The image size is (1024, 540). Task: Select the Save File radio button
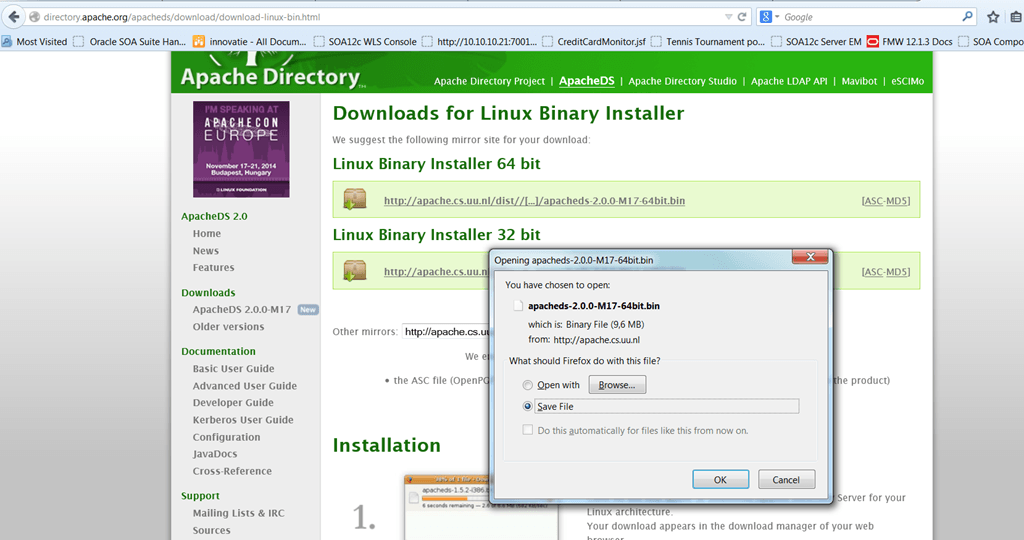(x=528, y=406)
